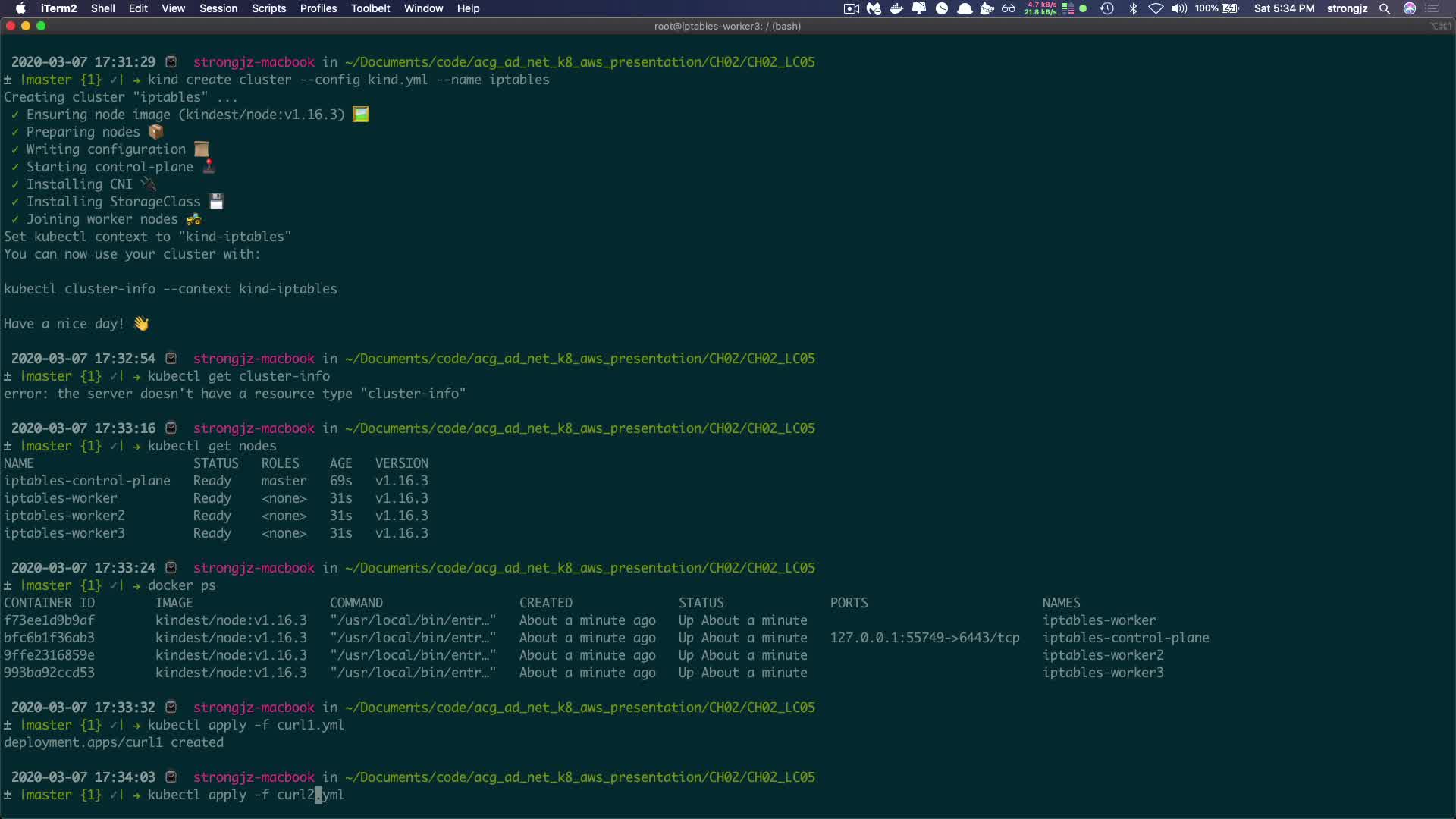Open the Session menu
This screenshot has width=1456, height=819.
coord(218,8)
